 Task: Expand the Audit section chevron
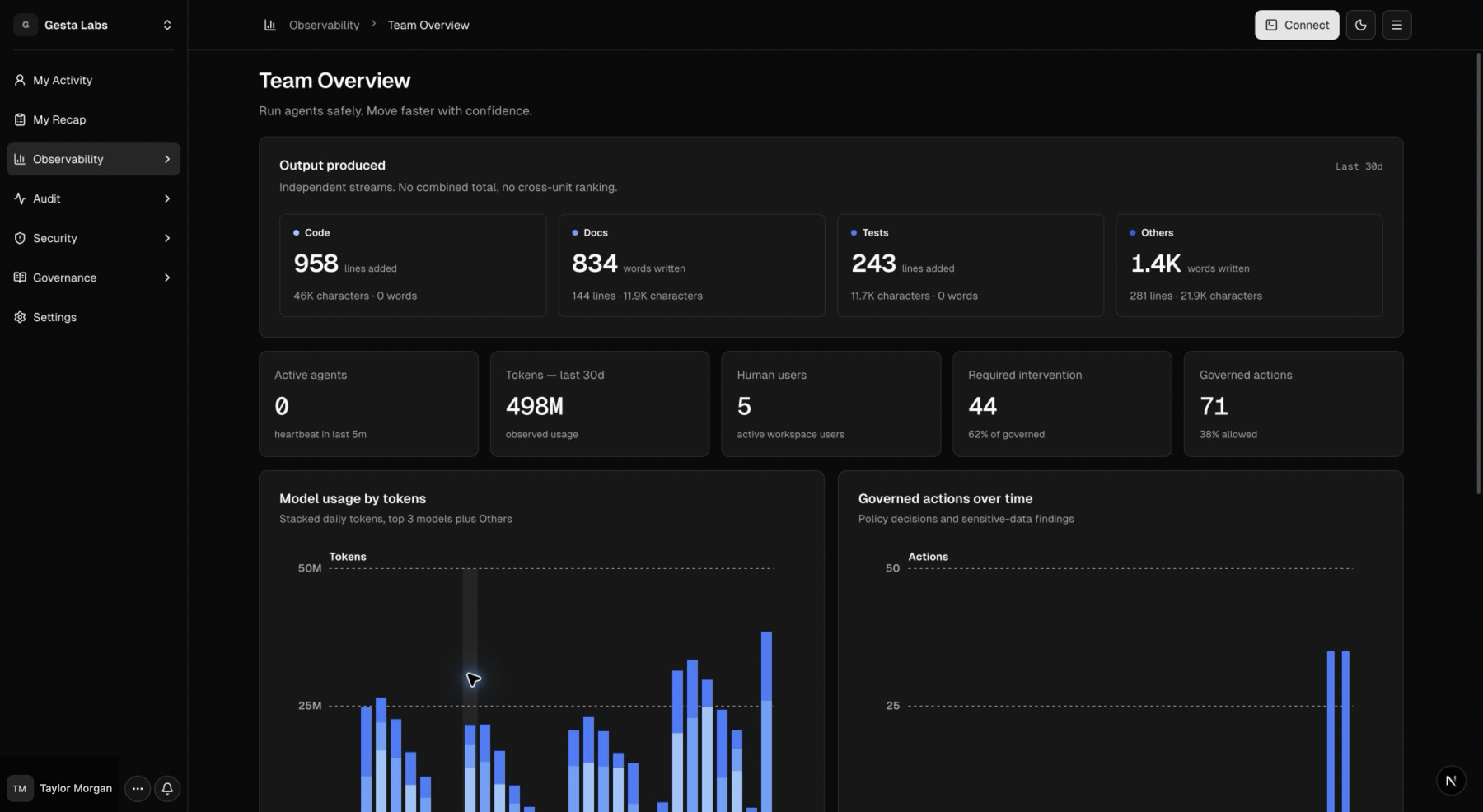[167, 198]
